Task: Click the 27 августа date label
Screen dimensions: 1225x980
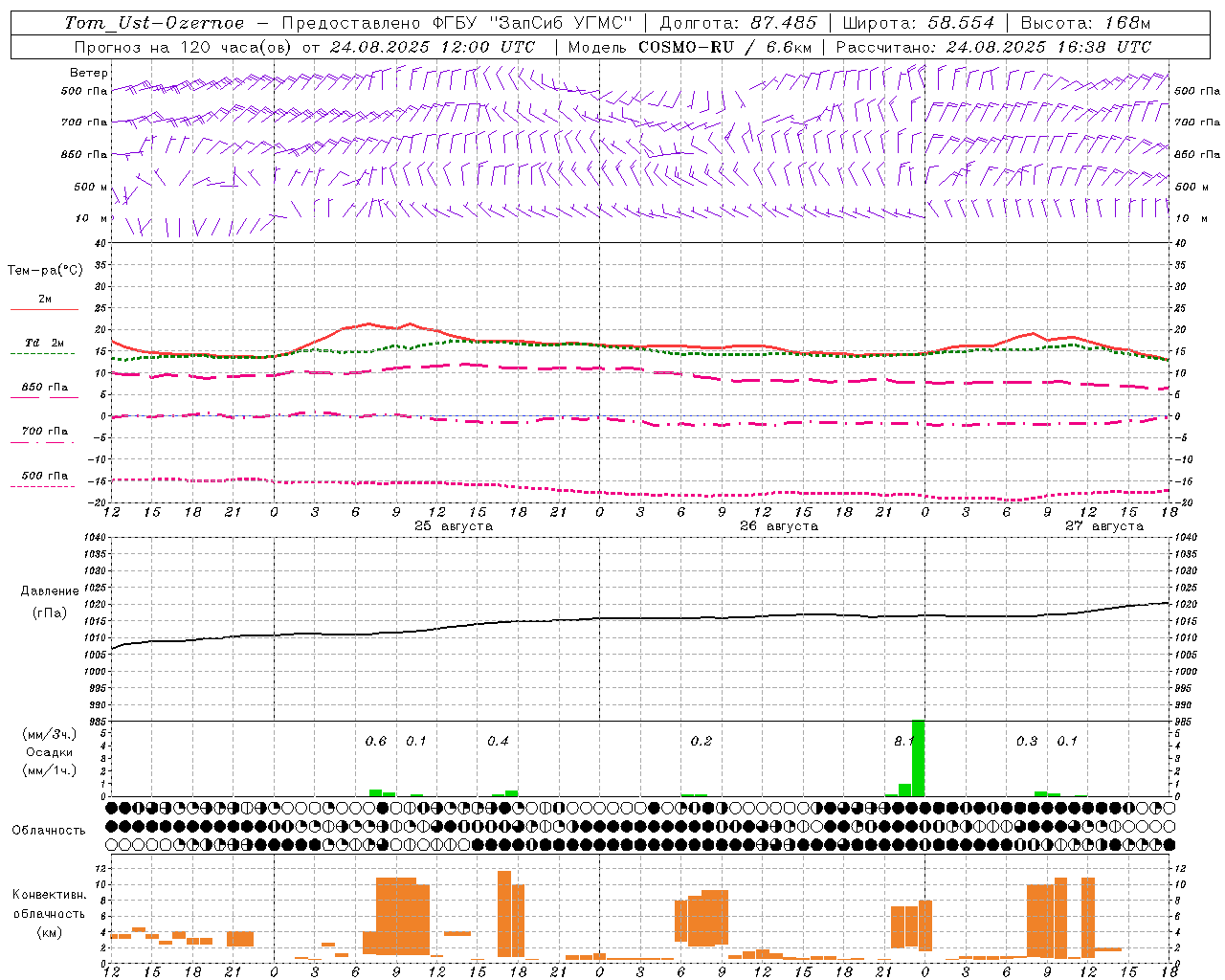Action: pyautogui.click(x=1104, y=526)
